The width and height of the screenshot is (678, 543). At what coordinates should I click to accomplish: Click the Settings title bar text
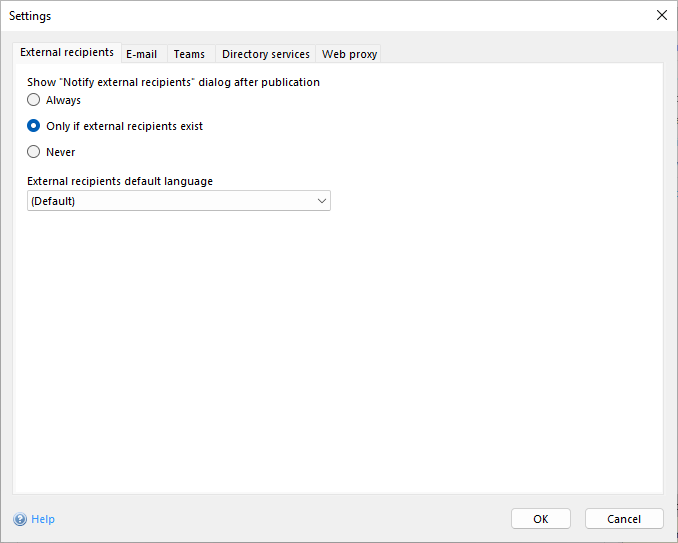click(x=30, y=16)
